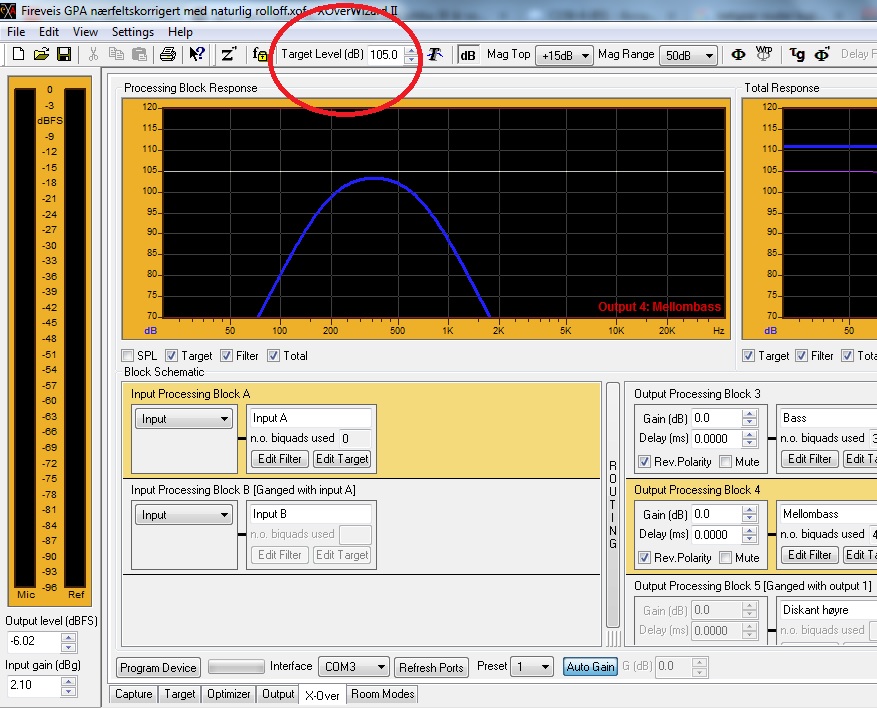This screenshot has height=708, width=877.
Task: Click Edit Target in Input Processing Block A
Action: tap(342, 459)
